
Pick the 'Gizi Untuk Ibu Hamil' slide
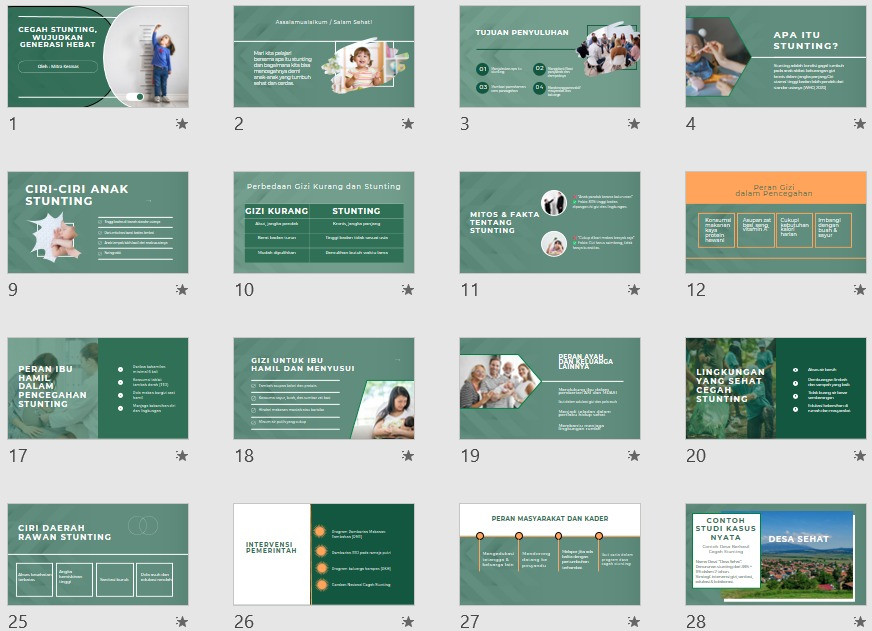[324, 388]
